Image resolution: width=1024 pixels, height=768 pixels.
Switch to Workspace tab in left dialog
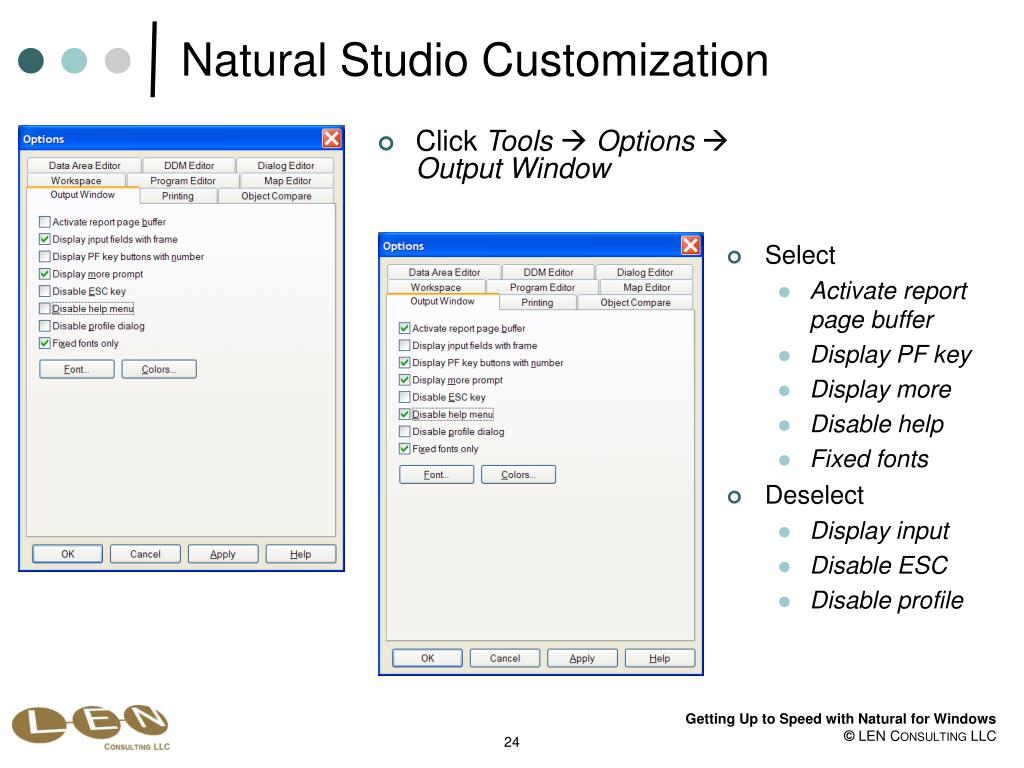76,180
